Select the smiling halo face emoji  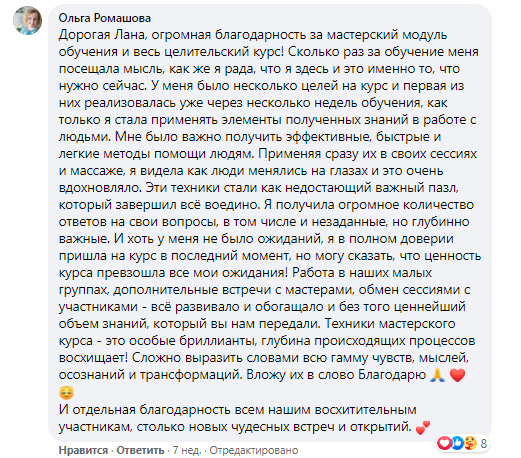coord(66,392)
